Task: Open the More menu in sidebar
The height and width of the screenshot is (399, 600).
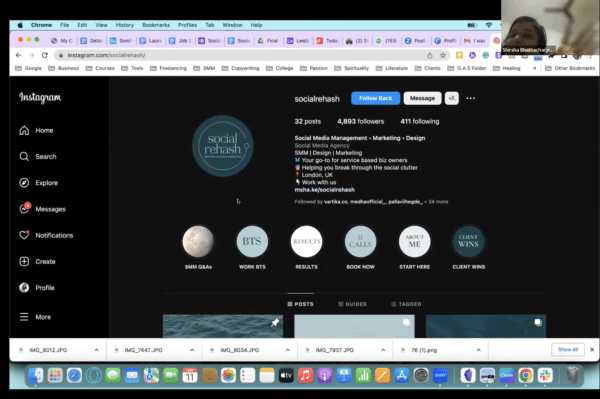Action: [x=35, y=317]
